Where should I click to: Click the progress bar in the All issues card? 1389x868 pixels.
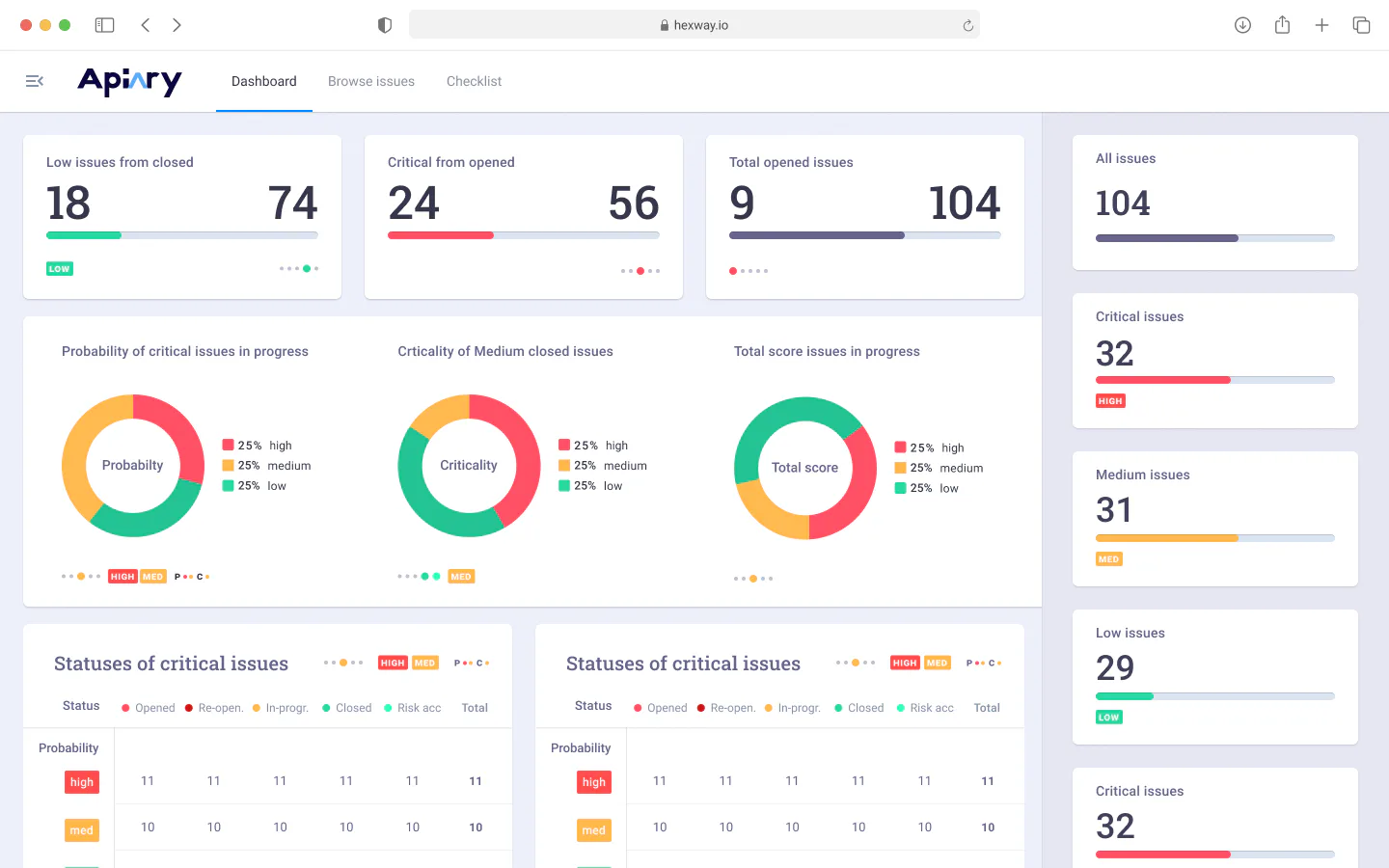coord(1215,238)
